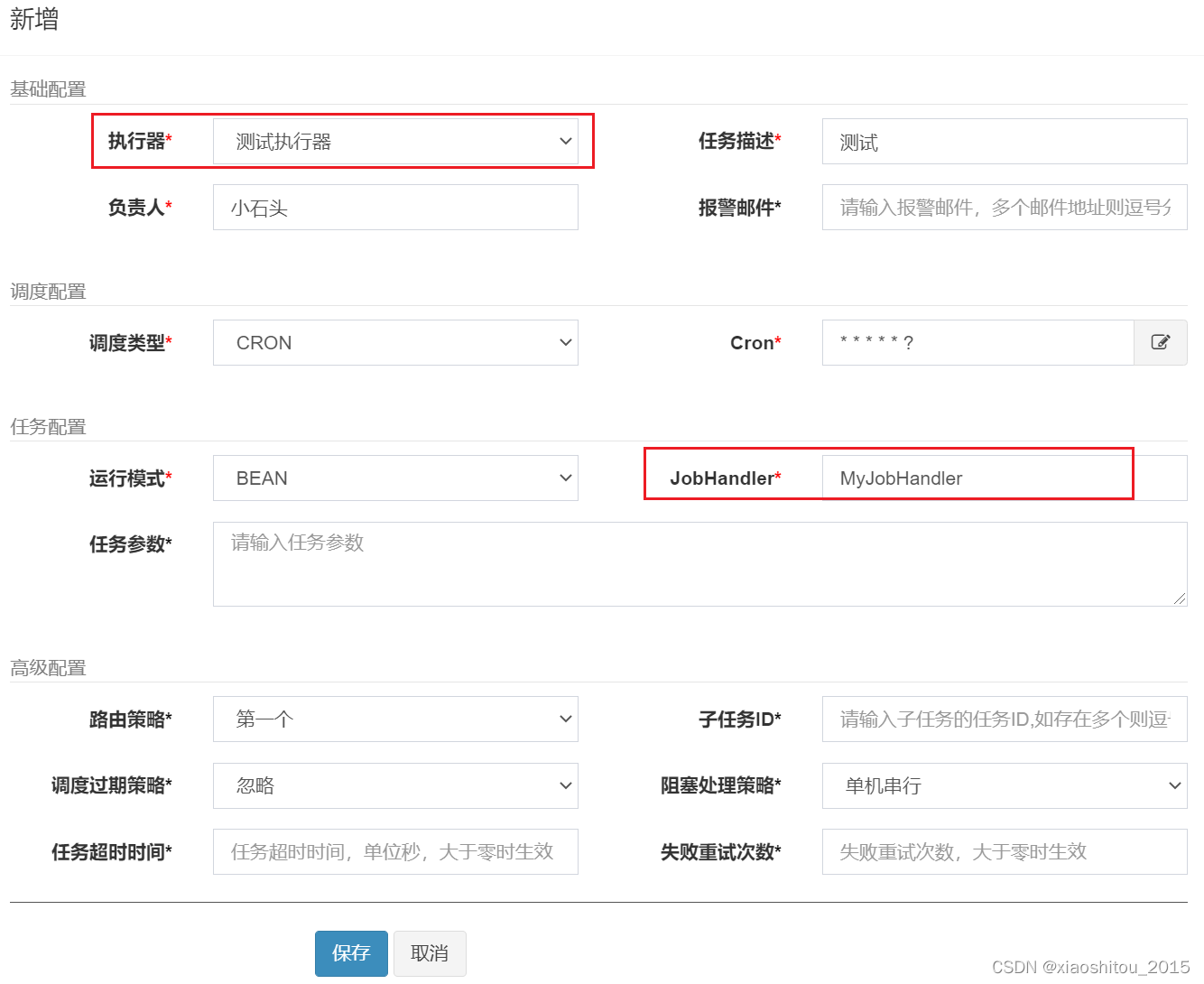Image resolution: width=1204 pixels, height=984 pixels.
Task: Click the 调度配置 section heading
Action: click(x=48, y=292)
